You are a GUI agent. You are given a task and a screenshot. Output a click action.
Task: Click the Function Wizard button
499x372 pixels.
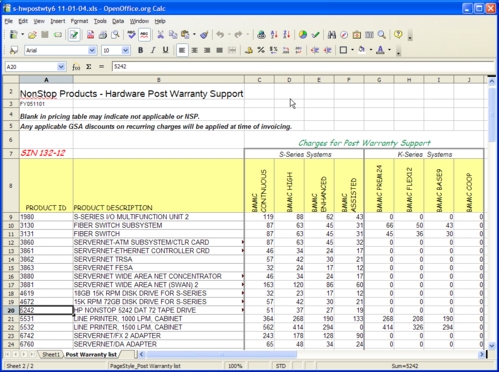[x=76, y=67]
